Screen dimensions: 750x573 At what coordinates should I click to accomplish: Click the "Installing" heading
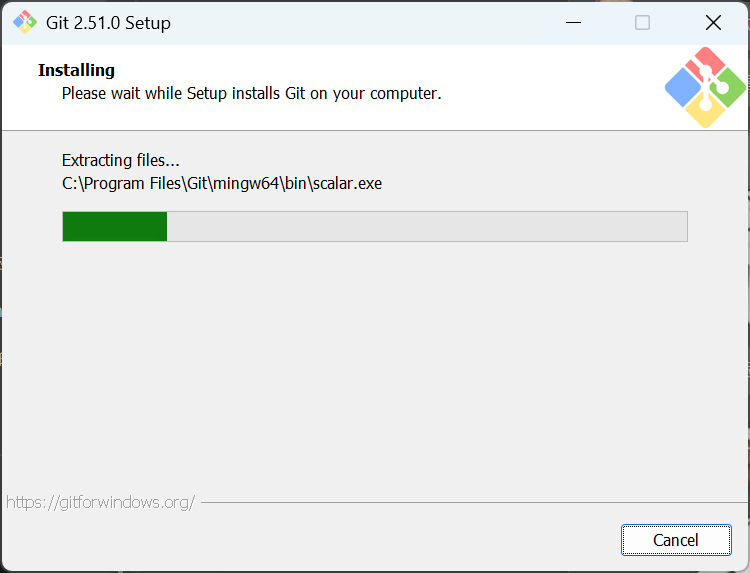point(76,70)
